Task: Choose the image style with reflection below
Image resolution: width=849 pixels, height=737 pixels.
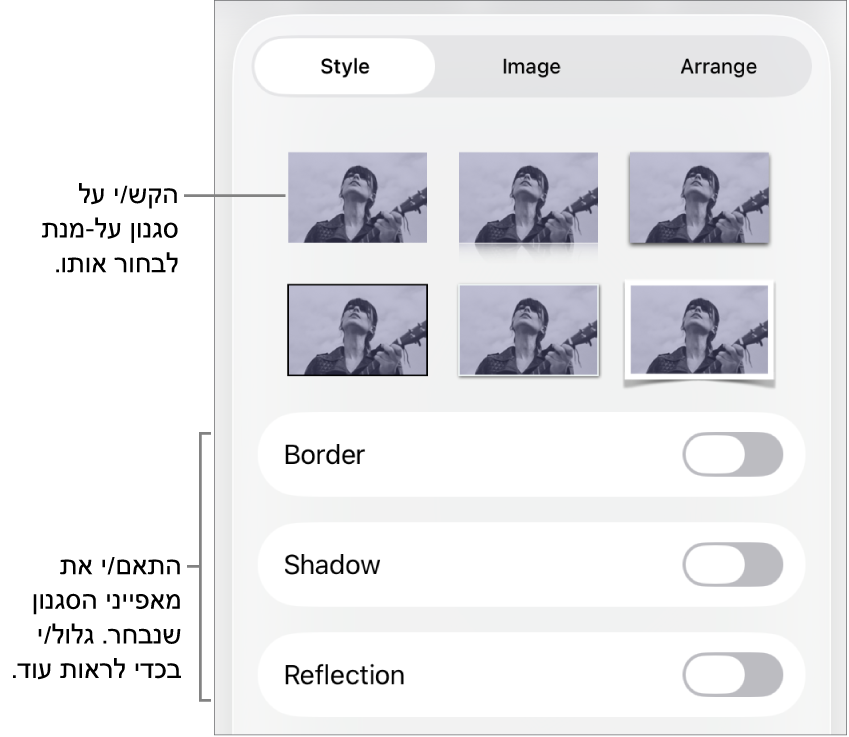Action: click(x=528, y=197)
